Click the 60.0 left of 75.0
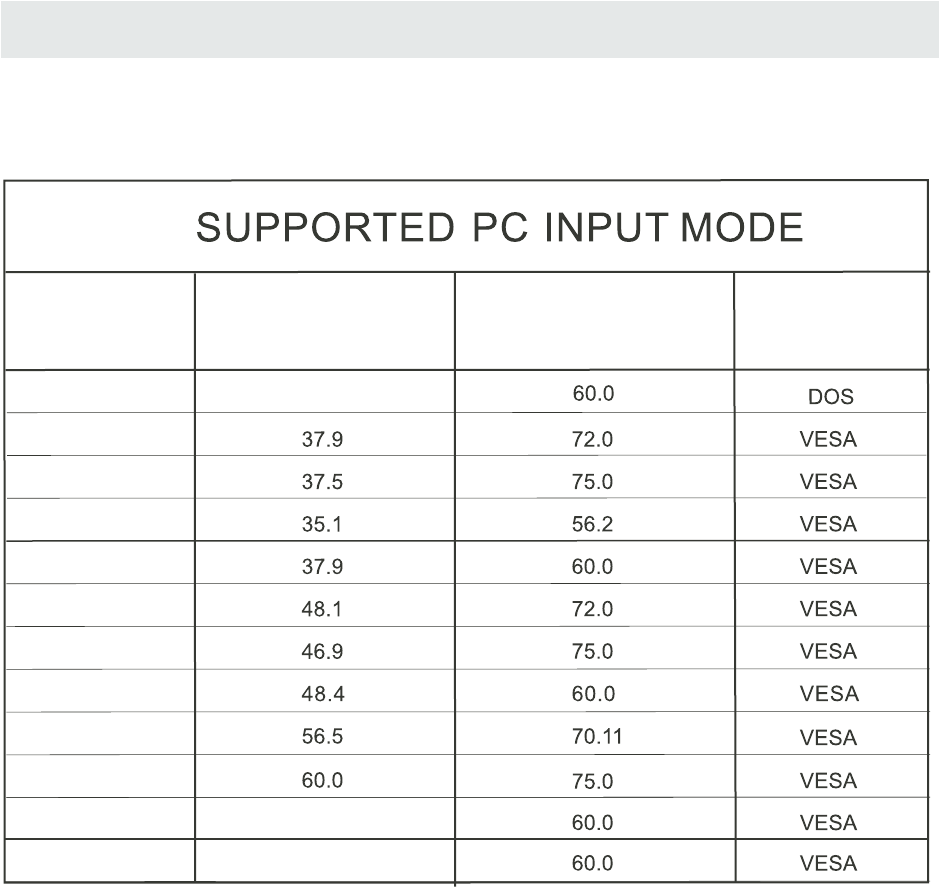 (x=322, y=779)
